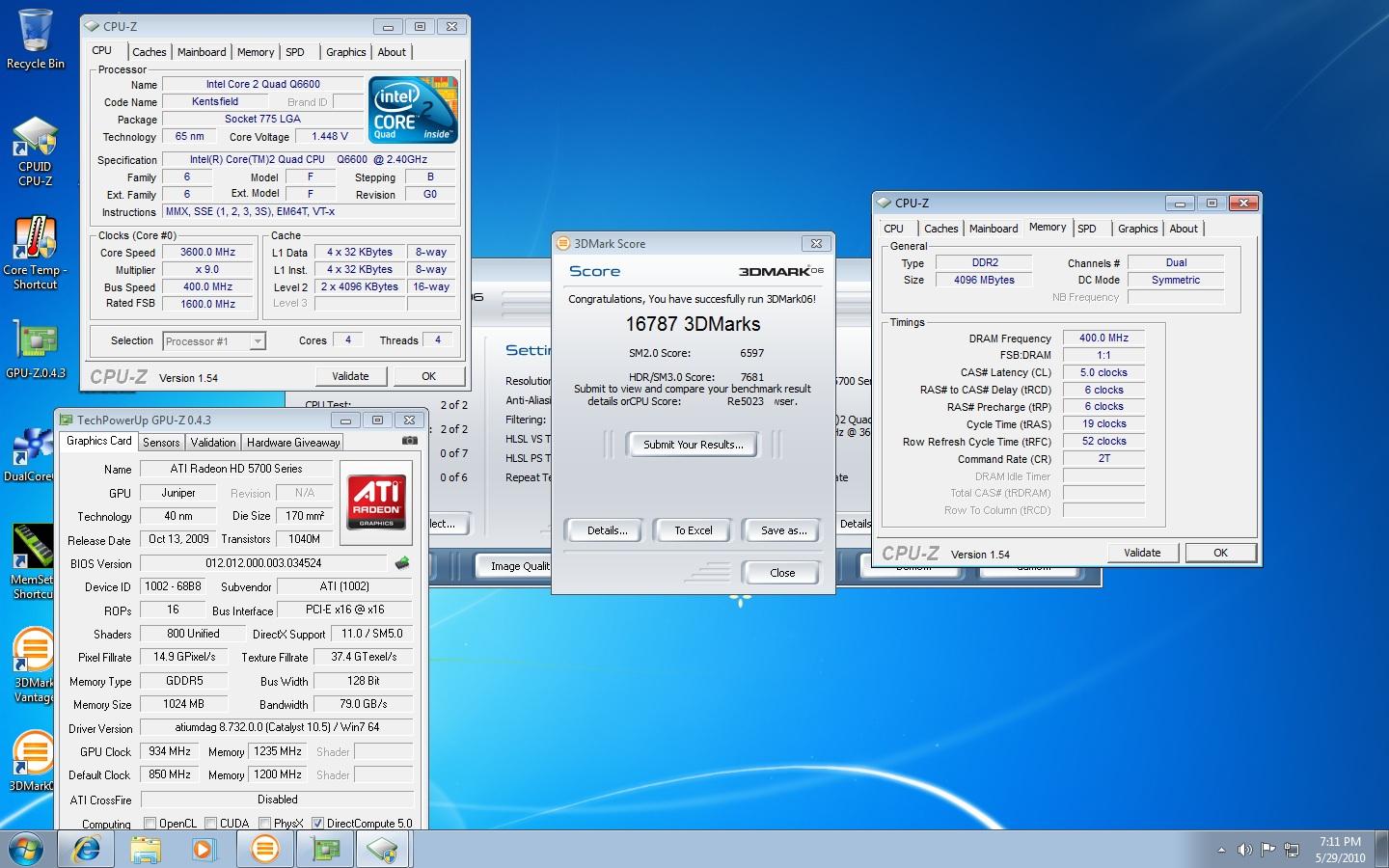Open Graphics tab in right CPU-Z window
1389x868 pixels.
(1137, 229)
